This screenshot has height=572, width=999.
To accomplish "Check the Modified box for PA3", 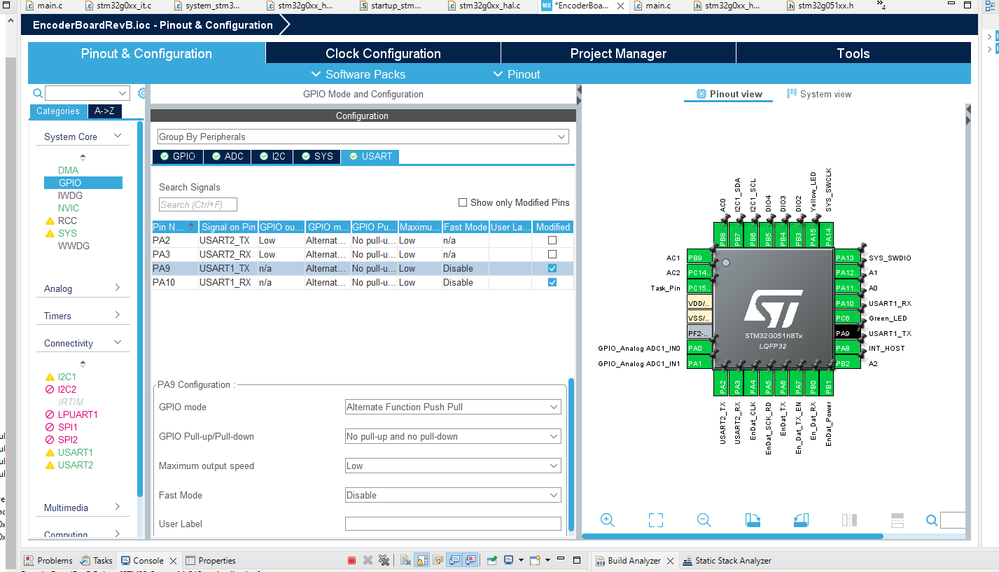I will click(x=552, y=254).
